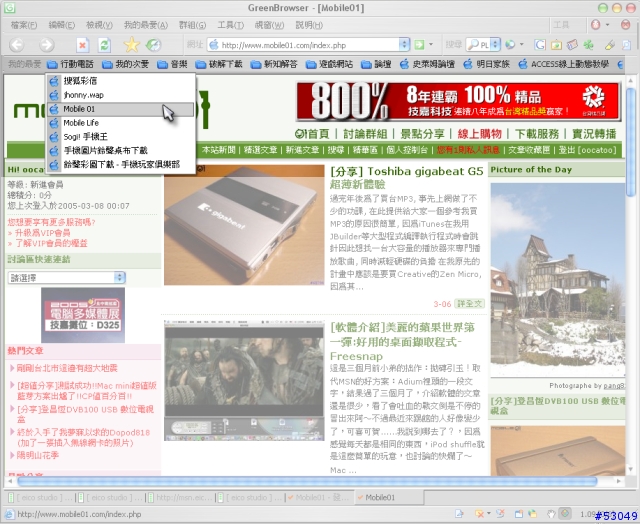640x524 pixels.
Task: Click into the address bar URL field
Action: [309, 45]
